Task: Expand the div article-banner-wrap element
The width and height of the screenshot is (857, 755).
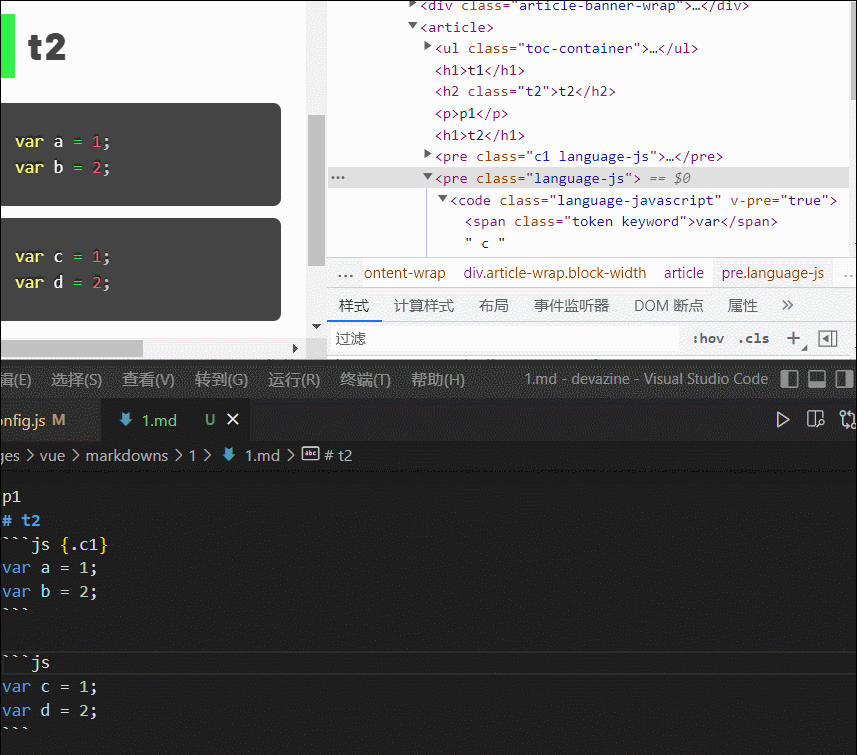Action: 413,4
